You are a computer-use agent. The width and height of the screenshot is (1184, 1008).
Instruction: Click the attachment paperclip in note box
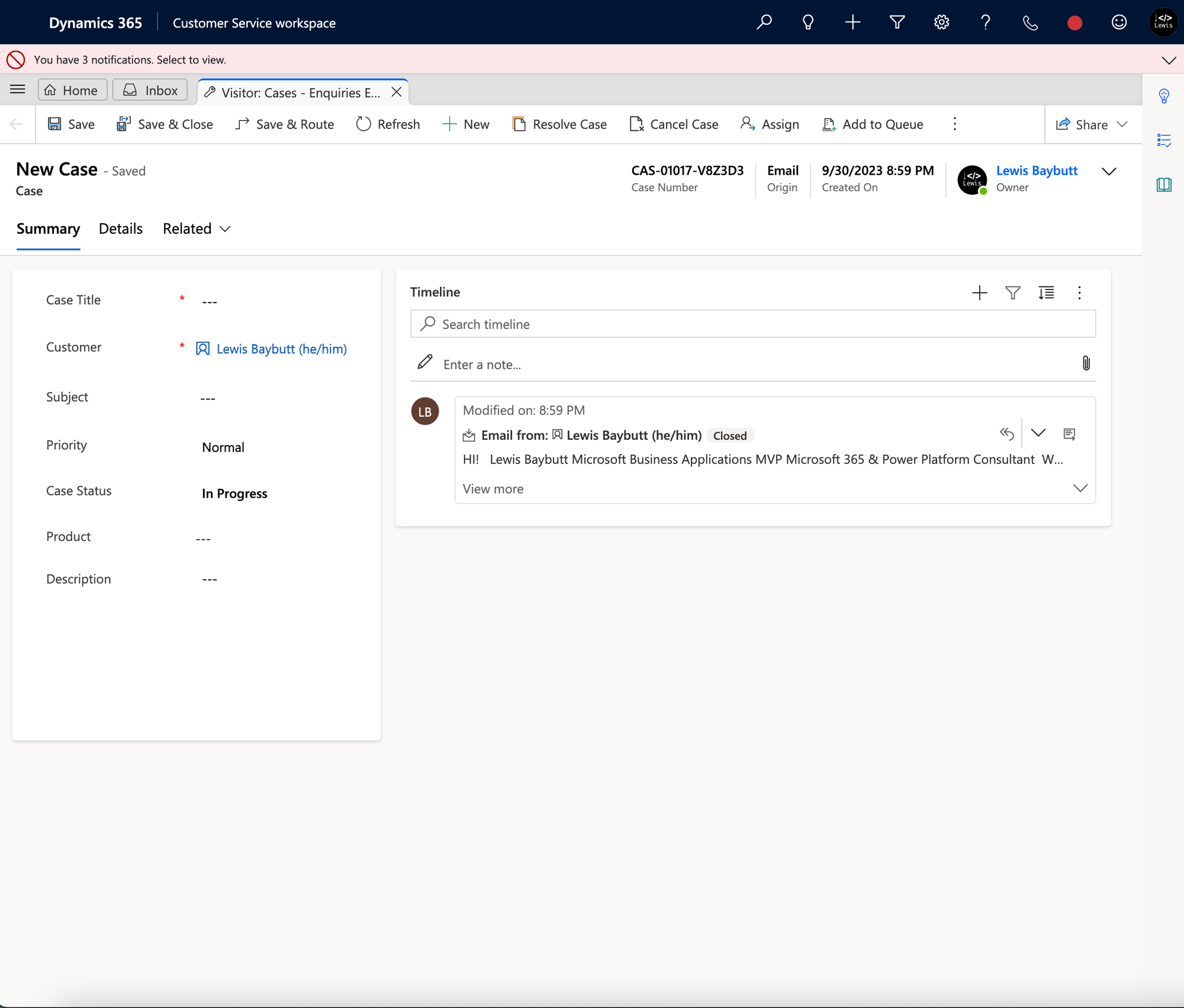[x=1086, y=363]
